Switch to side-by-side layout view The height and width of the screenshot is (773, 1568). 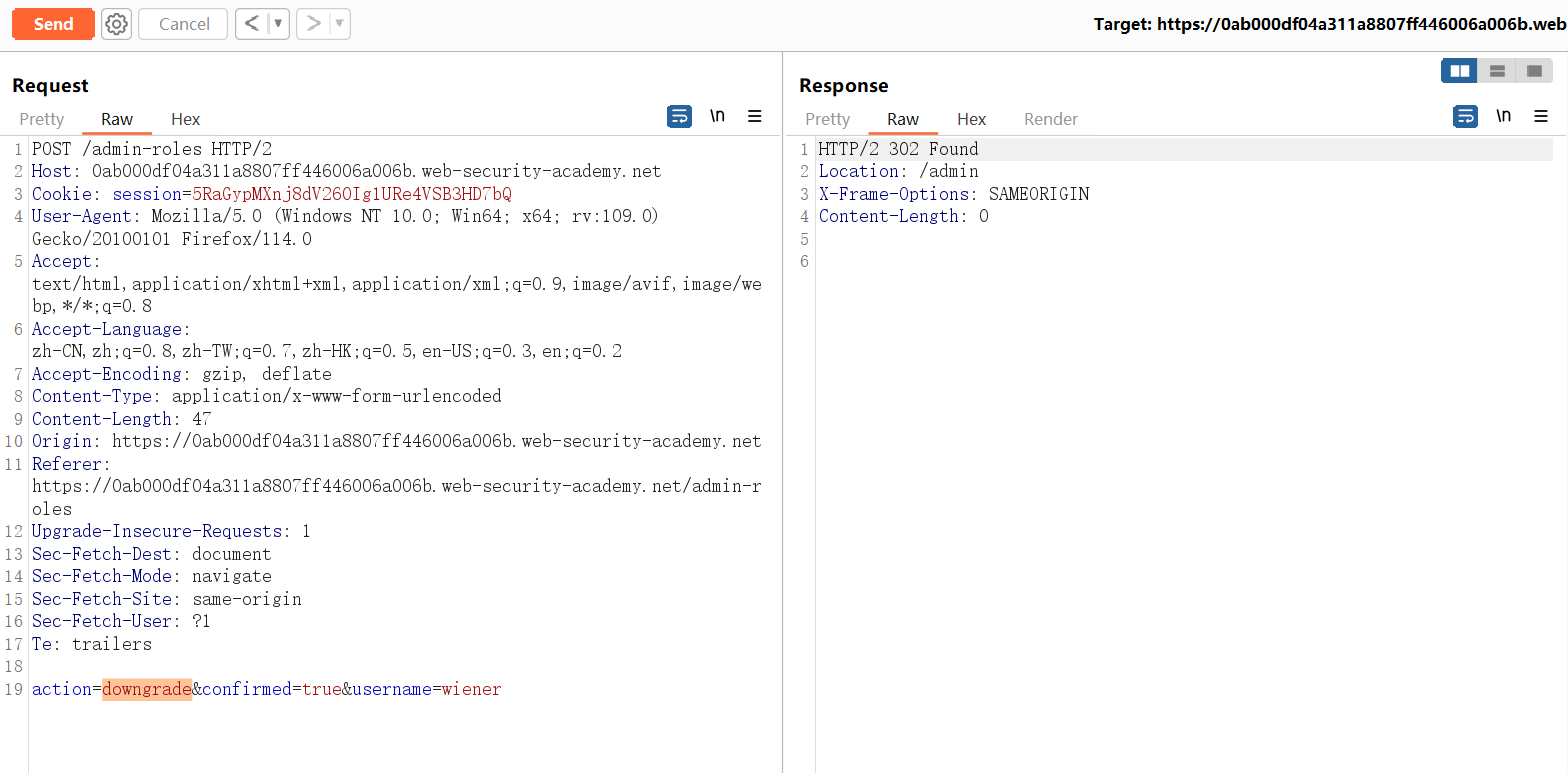click(1460, 71)
